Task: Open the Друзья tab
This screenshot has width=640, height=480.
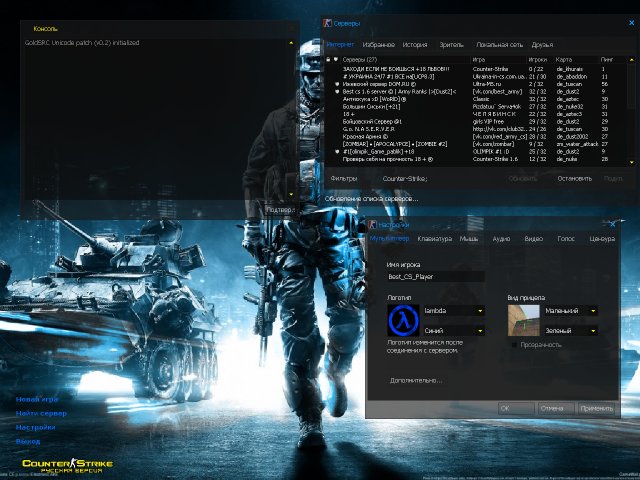Action: tap(542, 44)
